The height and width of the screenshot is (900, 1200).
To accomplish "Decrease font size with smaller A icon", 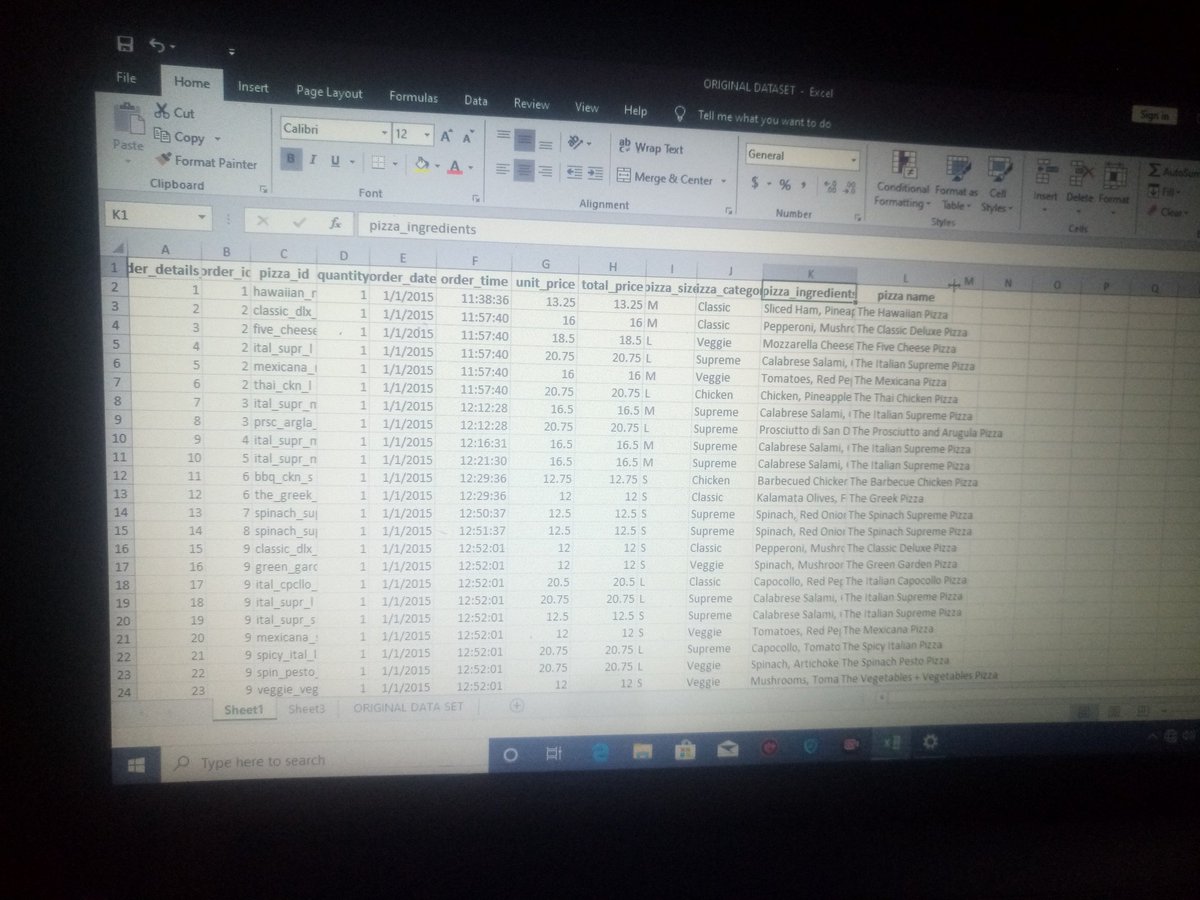I will coord(467,137).
